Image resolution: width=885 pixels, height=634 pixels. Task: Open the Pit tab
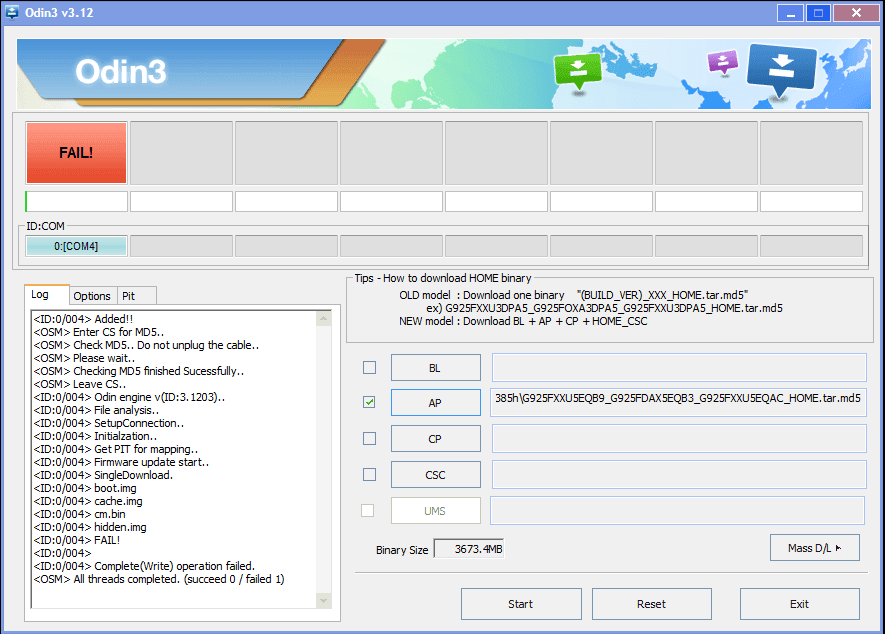click(136, 296)
